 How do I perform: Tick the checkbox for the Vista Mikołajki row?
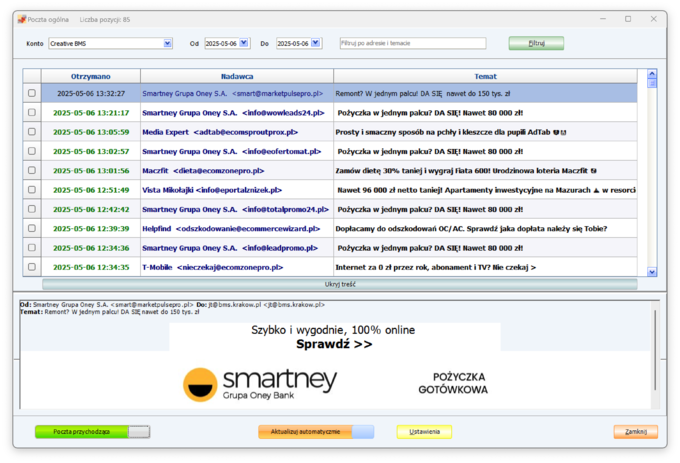click(x=32, y=189)
